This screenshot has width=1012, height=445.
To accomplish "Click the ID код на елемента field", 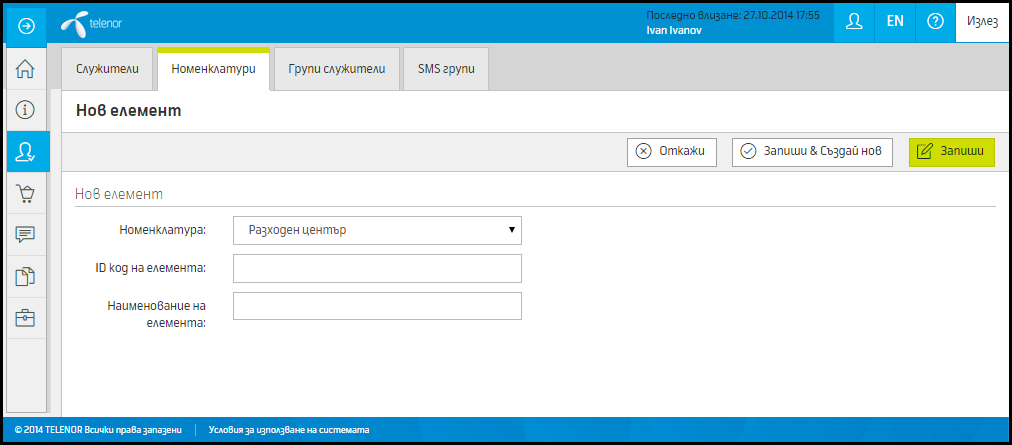I will 377,269.
